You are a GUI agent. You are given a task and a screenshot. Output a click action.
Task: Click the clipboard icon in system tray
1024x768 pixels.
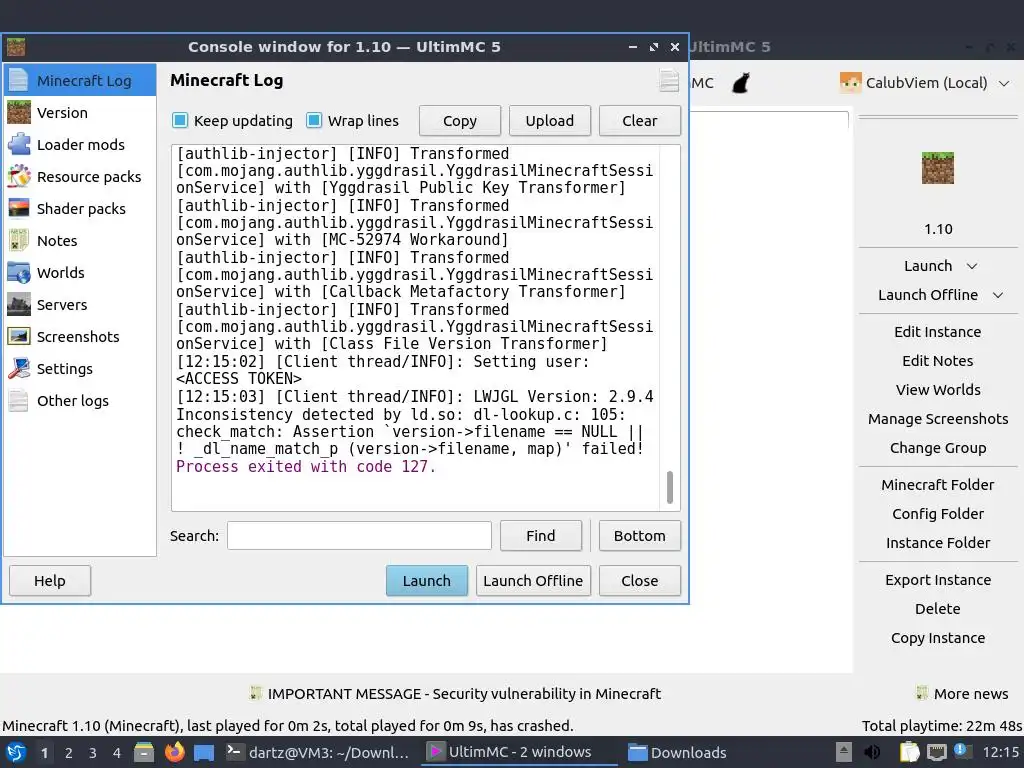point(909,752)
